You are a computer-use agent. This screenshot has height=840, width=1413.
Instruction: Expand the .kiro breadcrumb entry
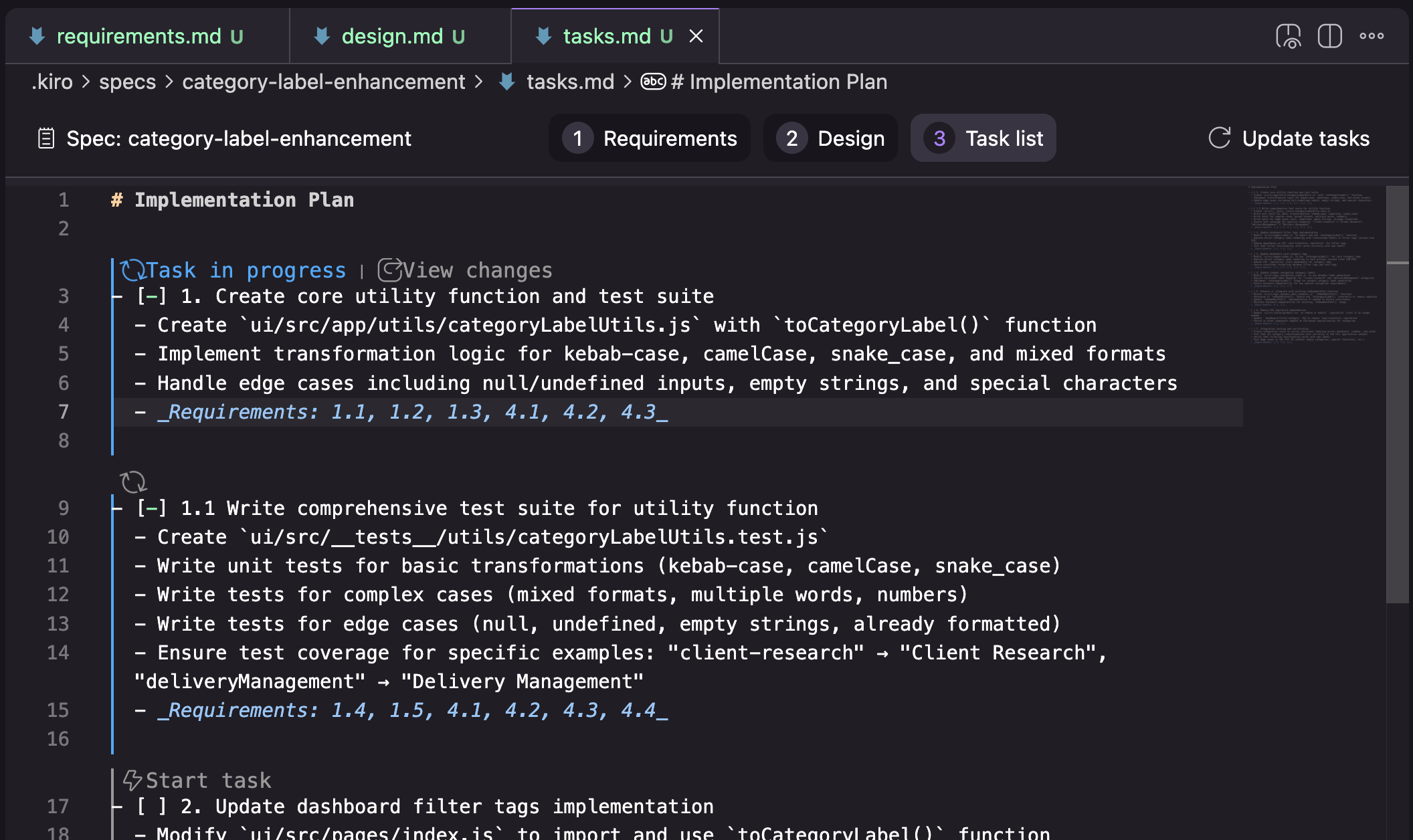52,82
